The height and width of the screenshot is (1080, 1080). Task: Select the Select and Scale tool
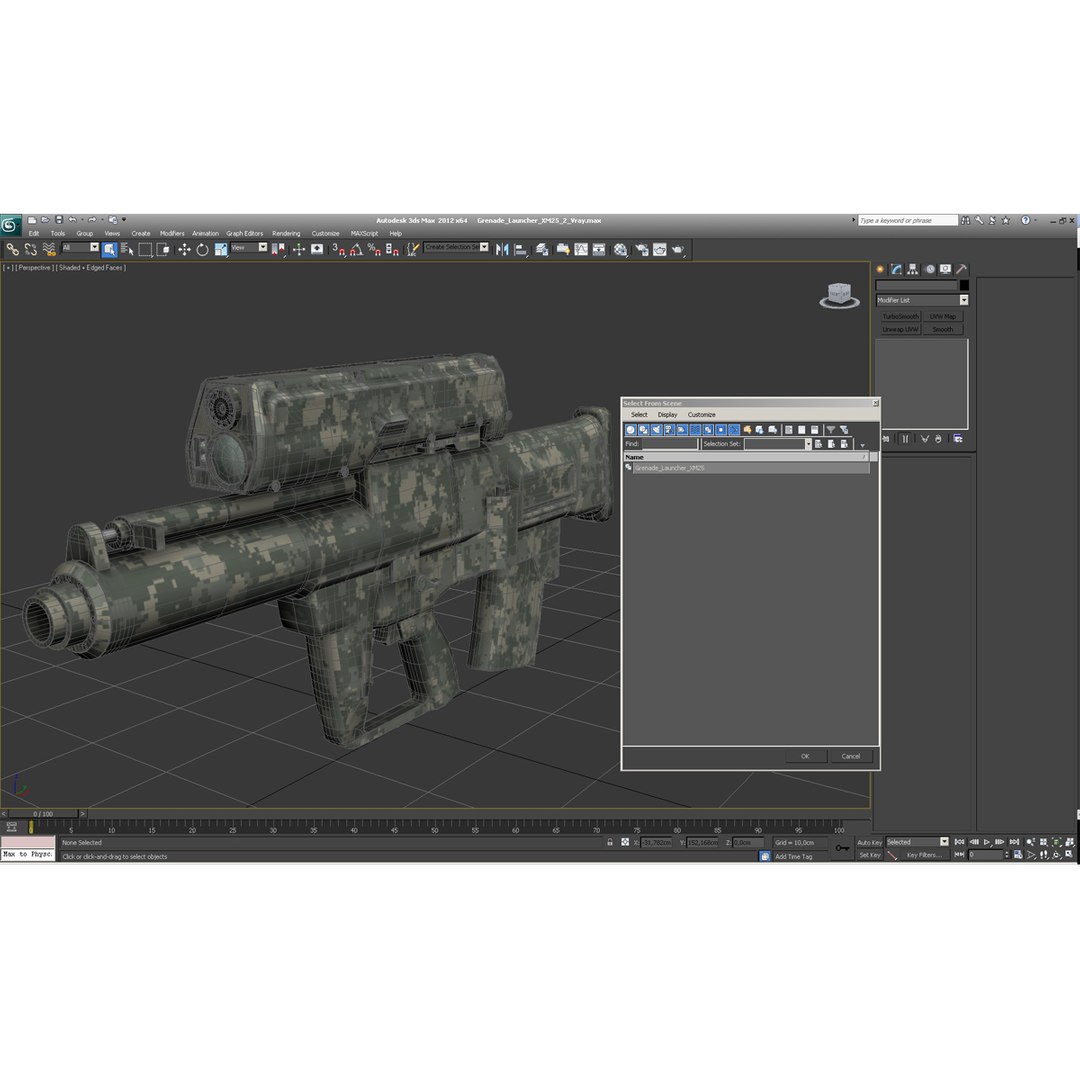tap(220, 249)
